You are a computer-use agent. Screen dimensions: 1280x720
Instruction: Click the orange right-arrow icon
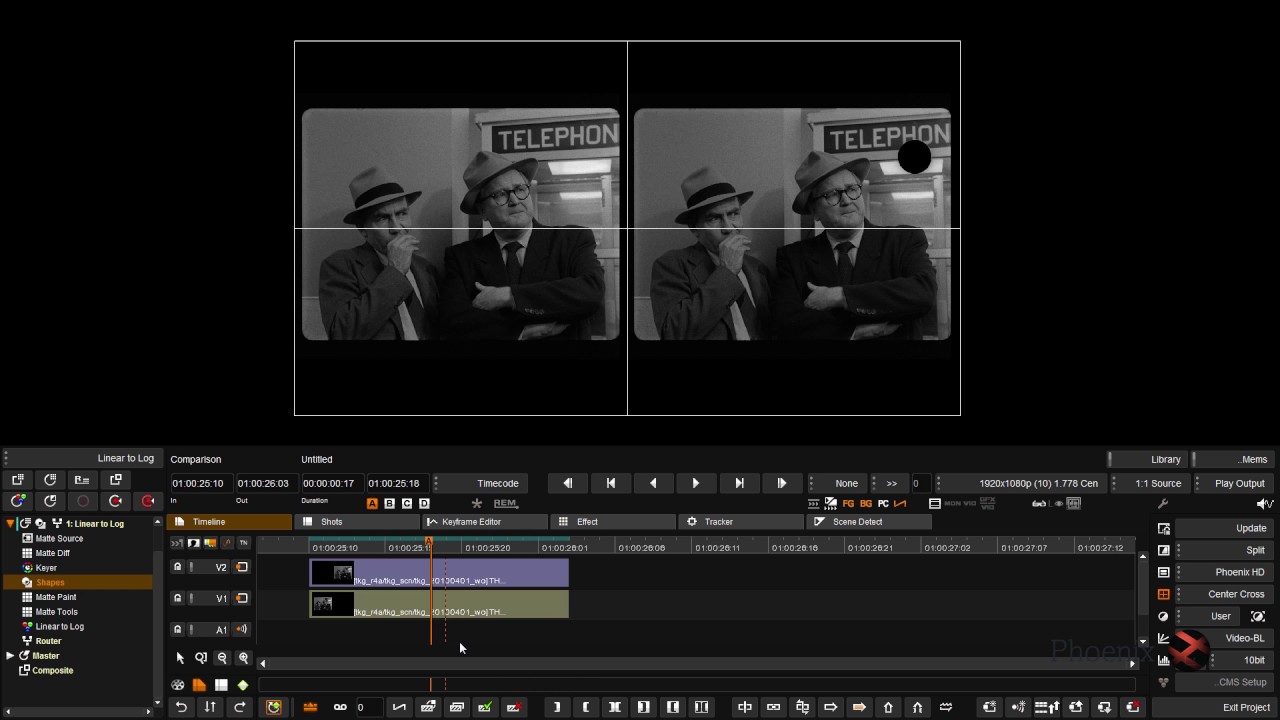[859, 707]
